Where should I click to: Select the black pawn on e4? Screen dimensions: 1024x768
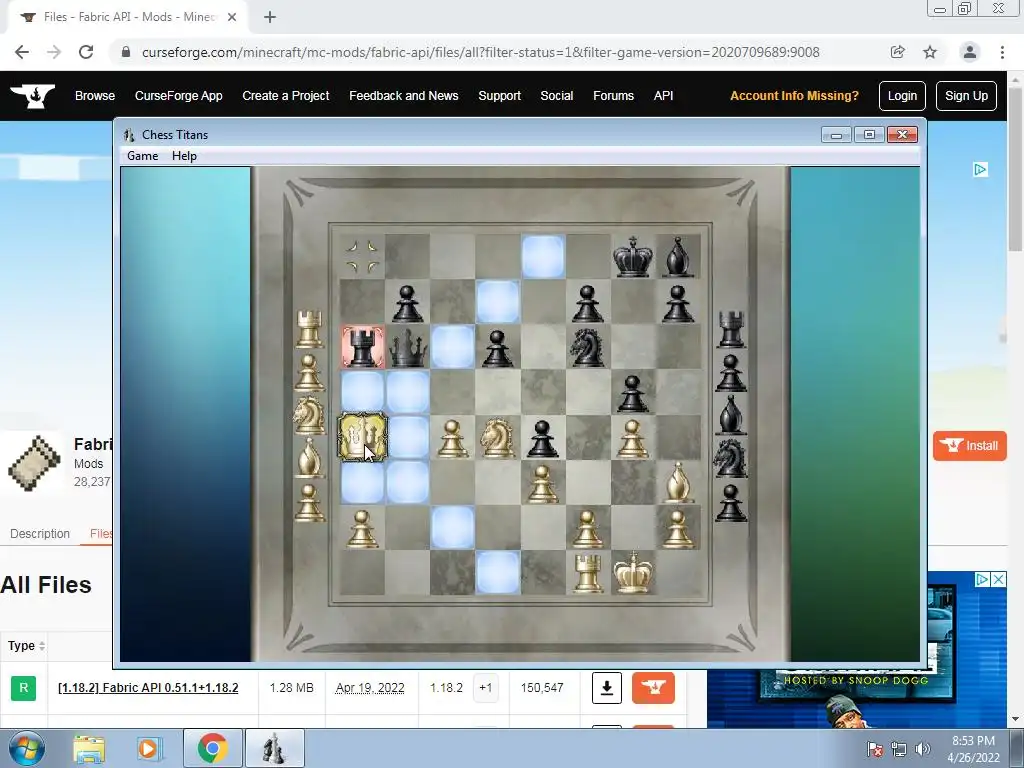pyautogui.click(x=542, y=437)
